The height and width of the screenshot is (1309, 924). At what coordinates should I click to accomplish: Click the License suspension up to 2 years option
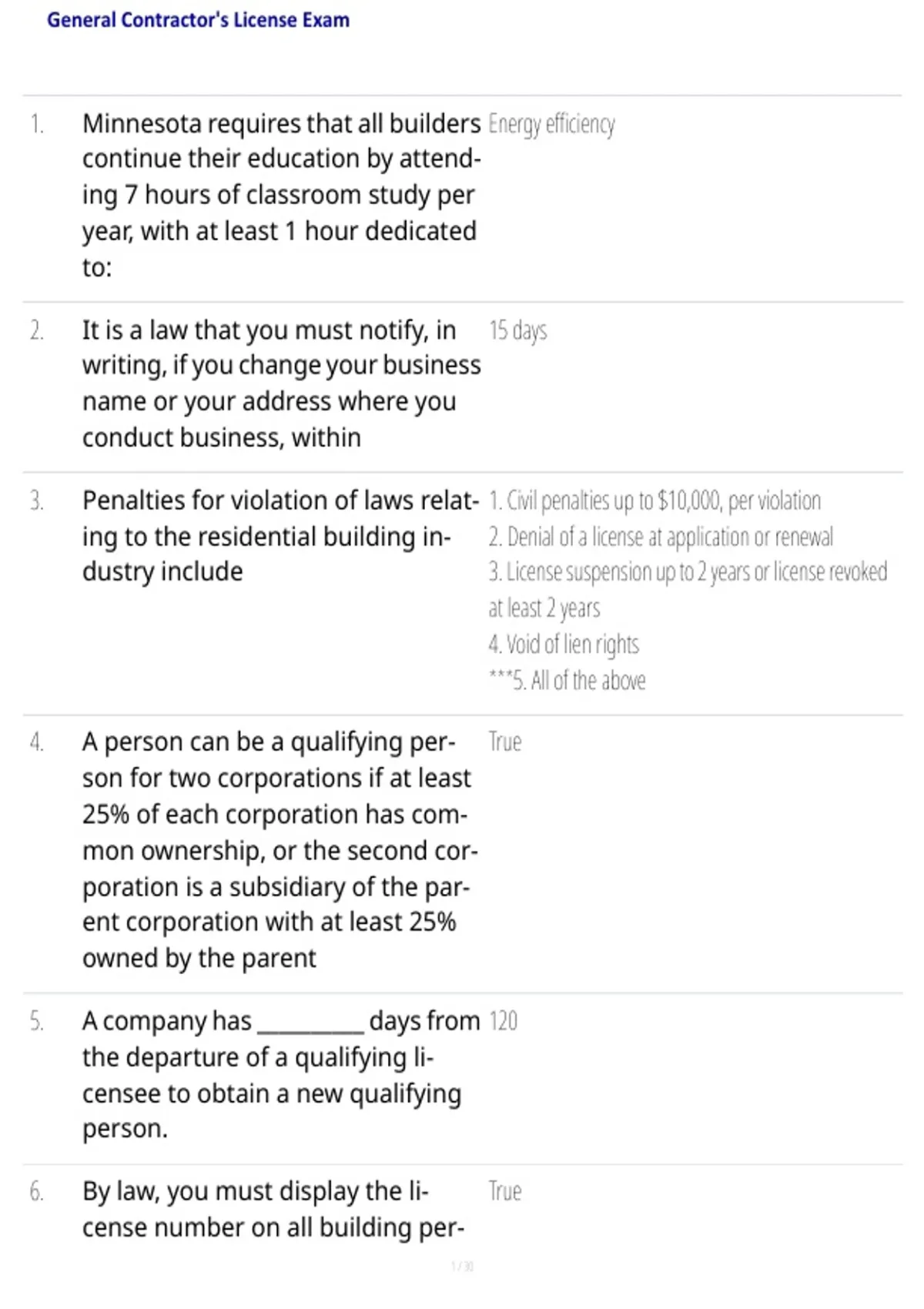688,590
